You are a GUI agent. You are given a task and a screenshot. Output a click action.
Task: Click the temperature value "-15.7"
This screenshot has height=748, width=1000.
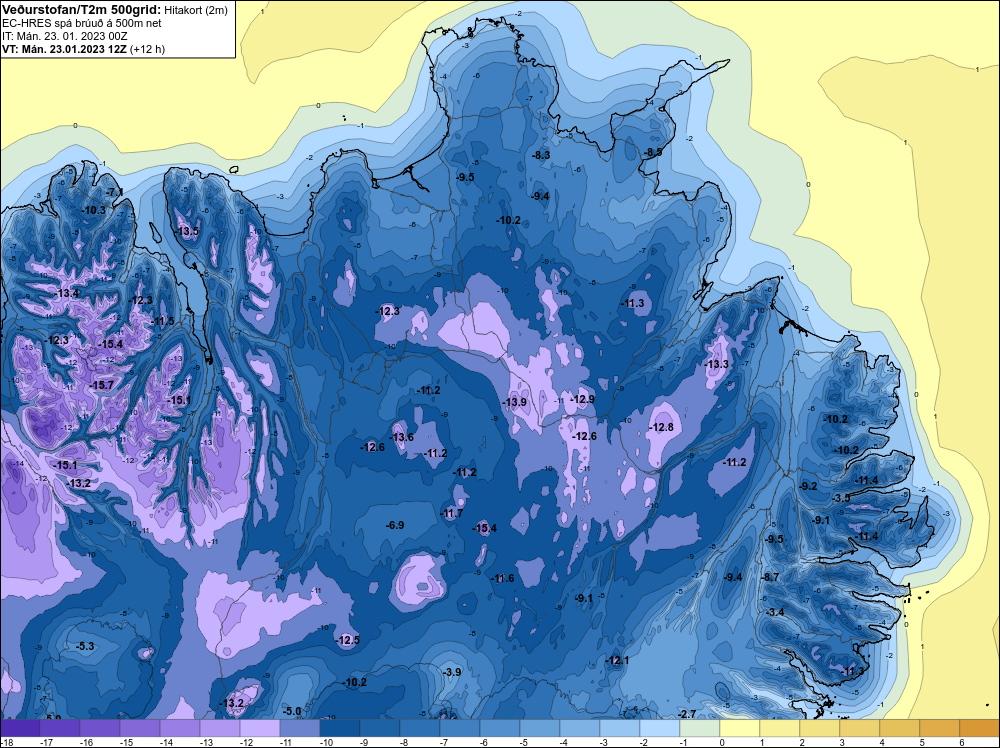(x=101, y=385)
